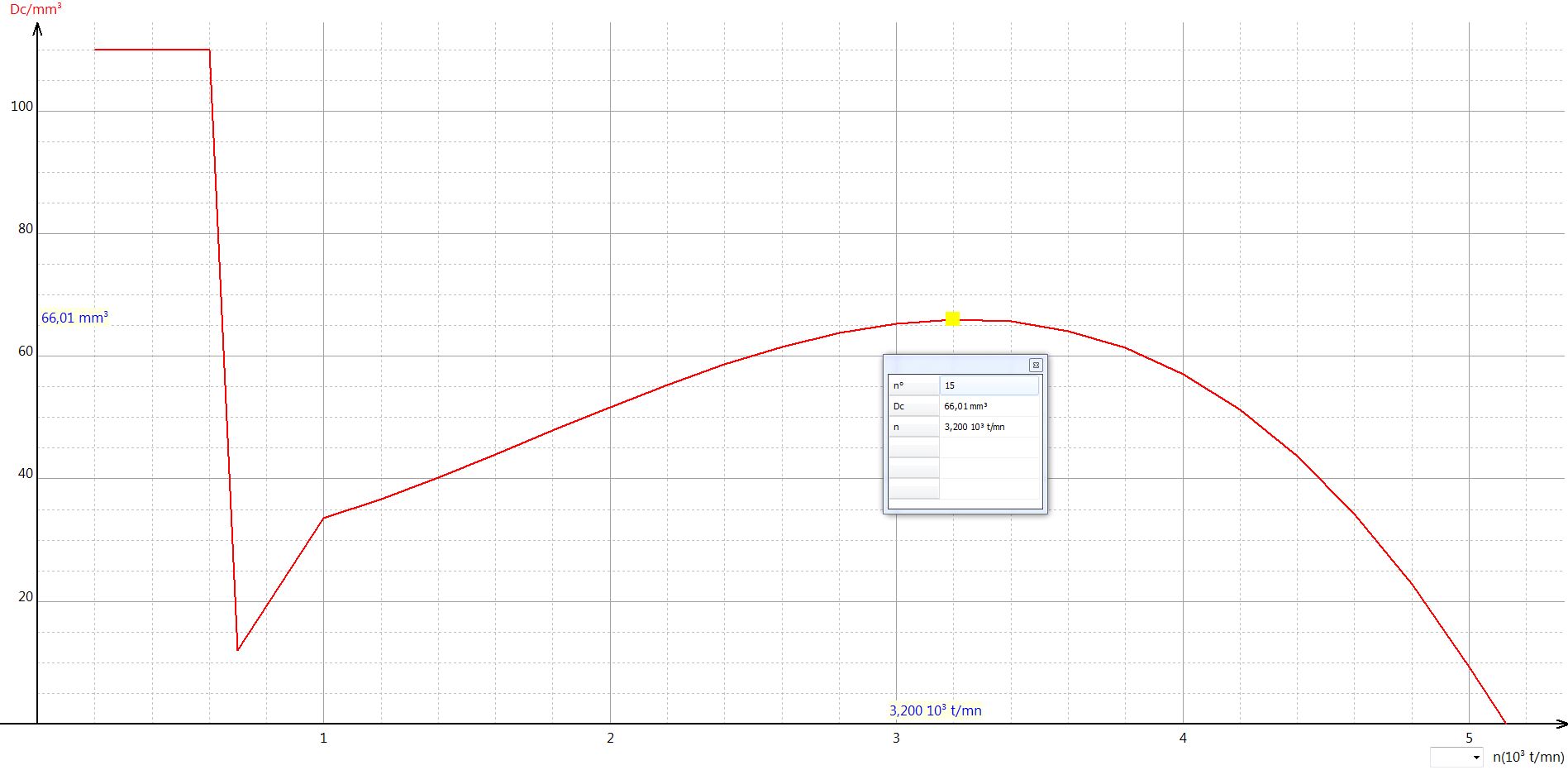Screen dimensions: 1568x770
Task: Click x-axis tick label 5
Action: 1469,738
